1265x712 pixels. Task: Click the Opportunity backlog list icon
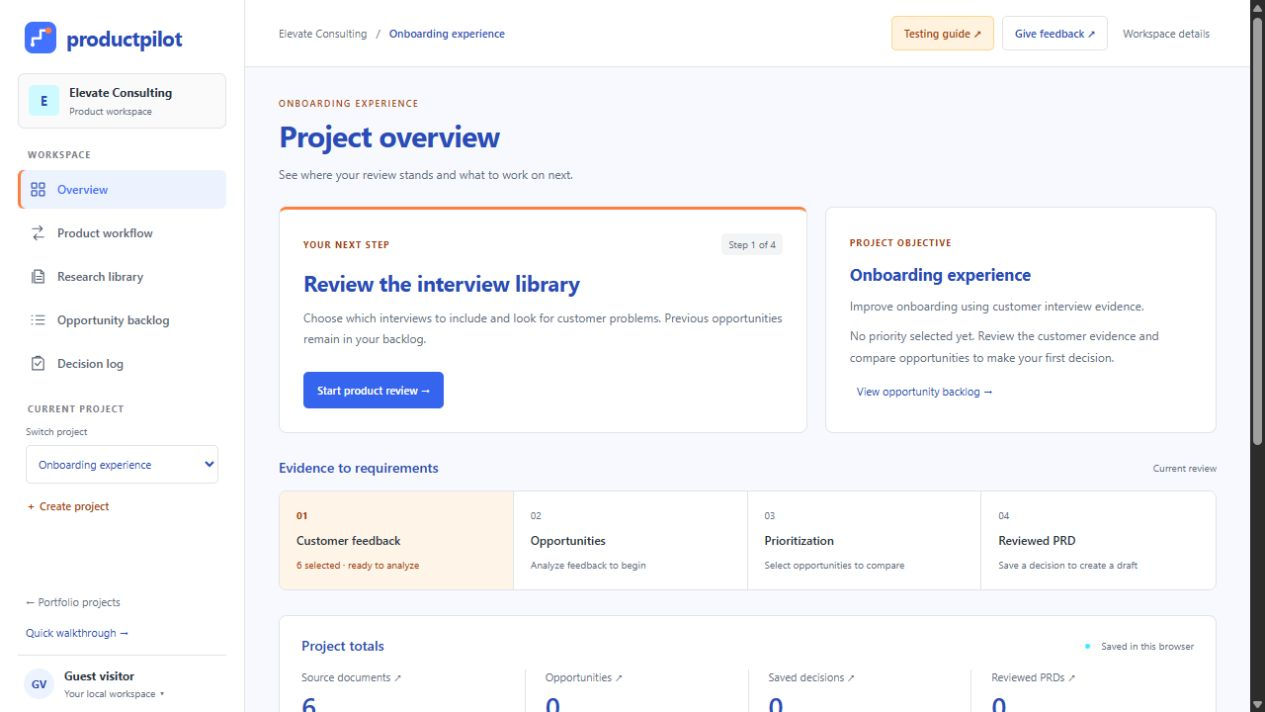coord(38,320)
